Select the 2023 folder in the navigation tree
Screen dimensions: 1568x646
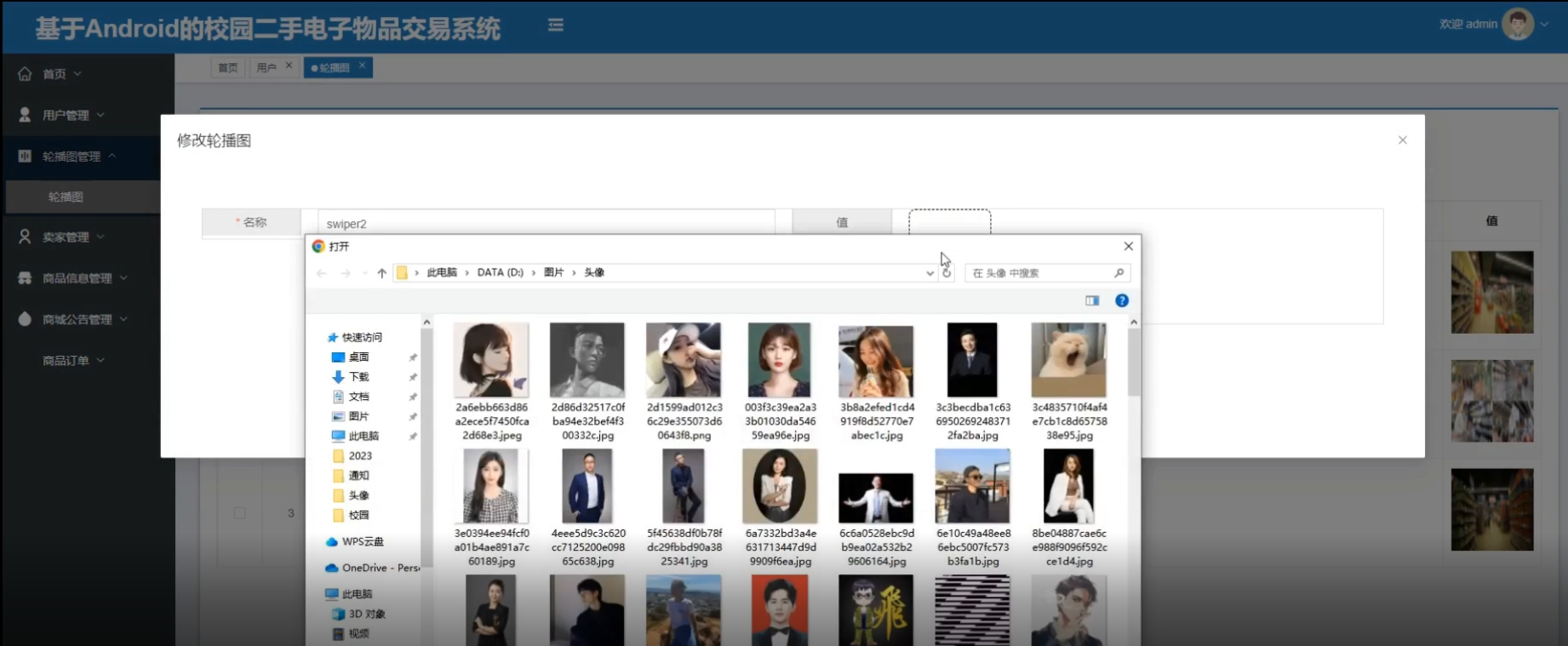[x=360, y=455]
